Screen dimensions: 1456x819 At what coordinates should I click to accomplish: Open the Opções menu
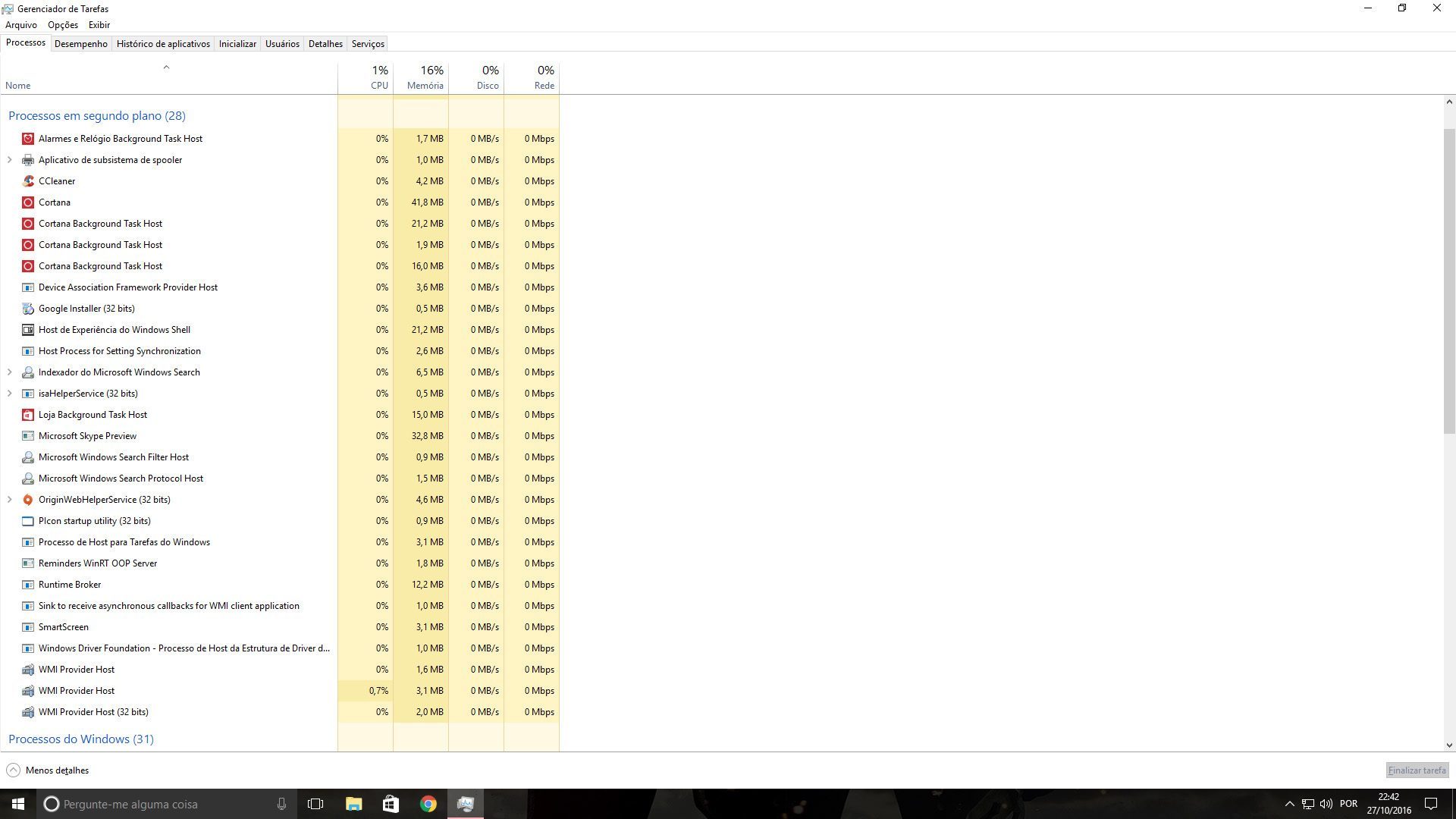click(x=63, y=25)
